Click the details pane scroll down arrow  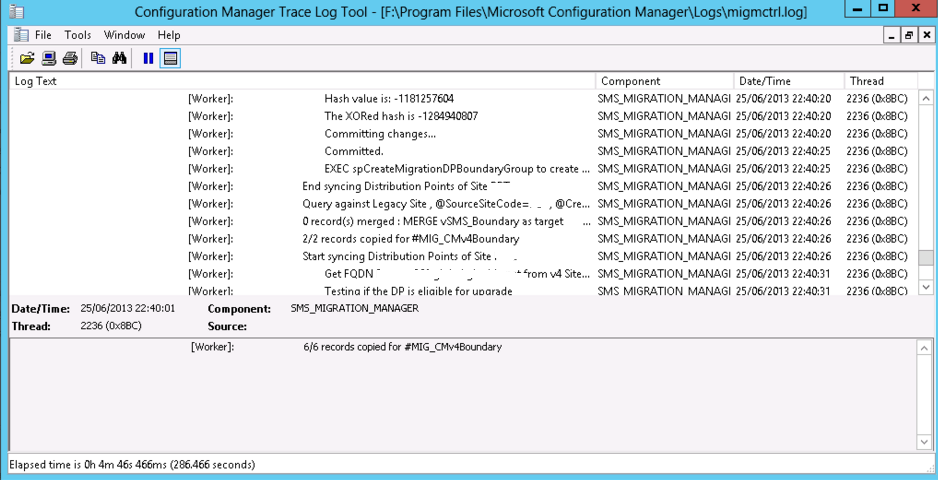(x=924, y=442)
